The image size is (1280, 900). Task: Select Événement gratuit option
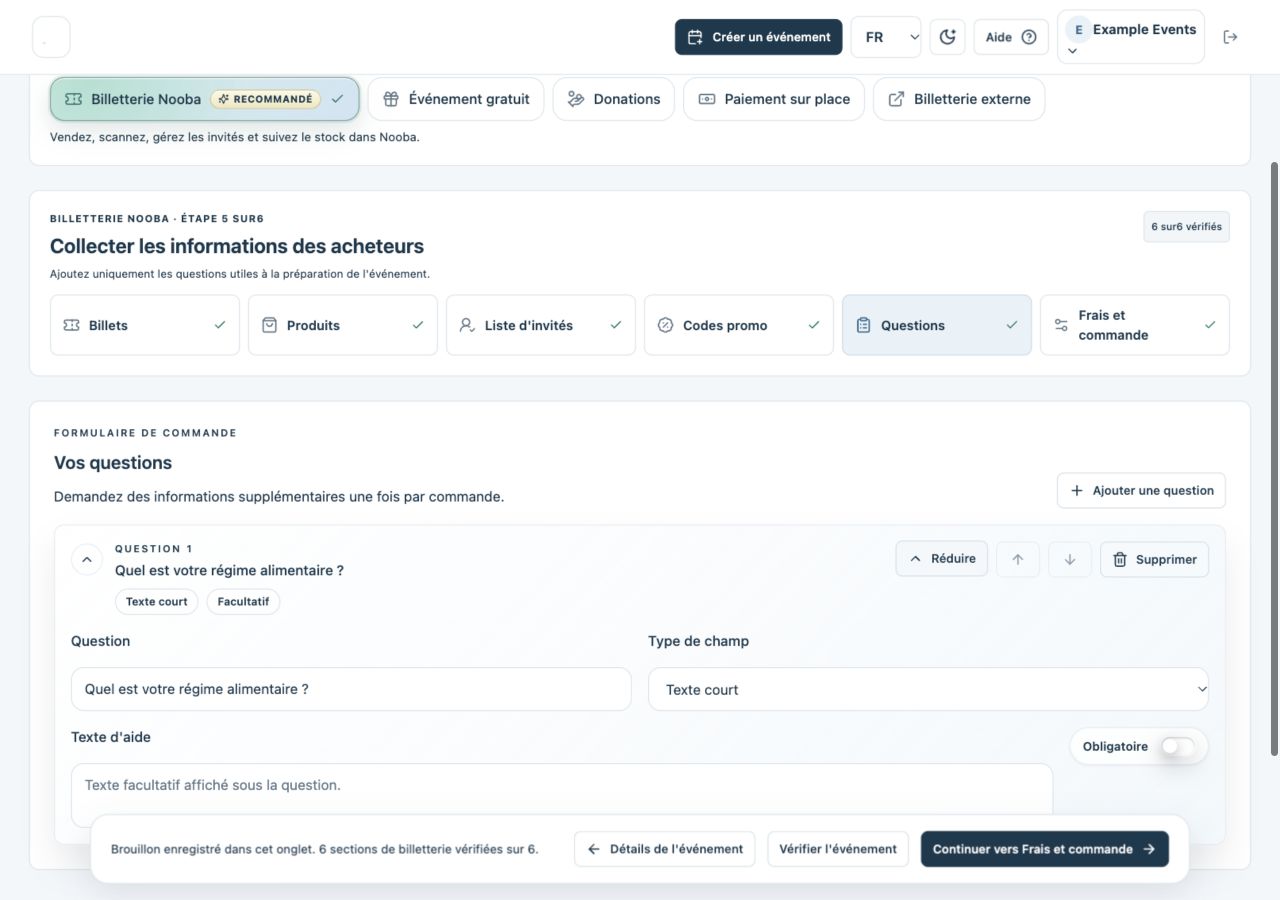coord(456,99)
